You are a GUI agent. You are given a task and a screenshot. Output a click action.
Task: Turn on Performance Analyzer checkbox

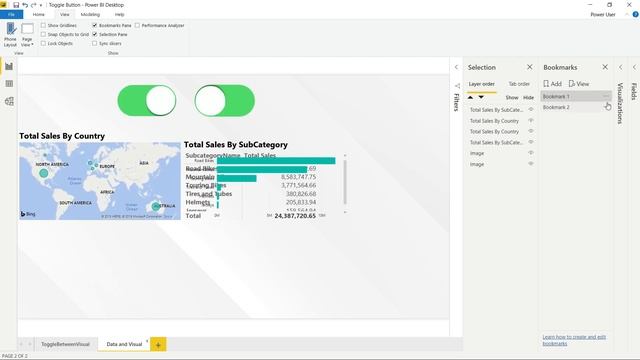click(x=138, y=25)
